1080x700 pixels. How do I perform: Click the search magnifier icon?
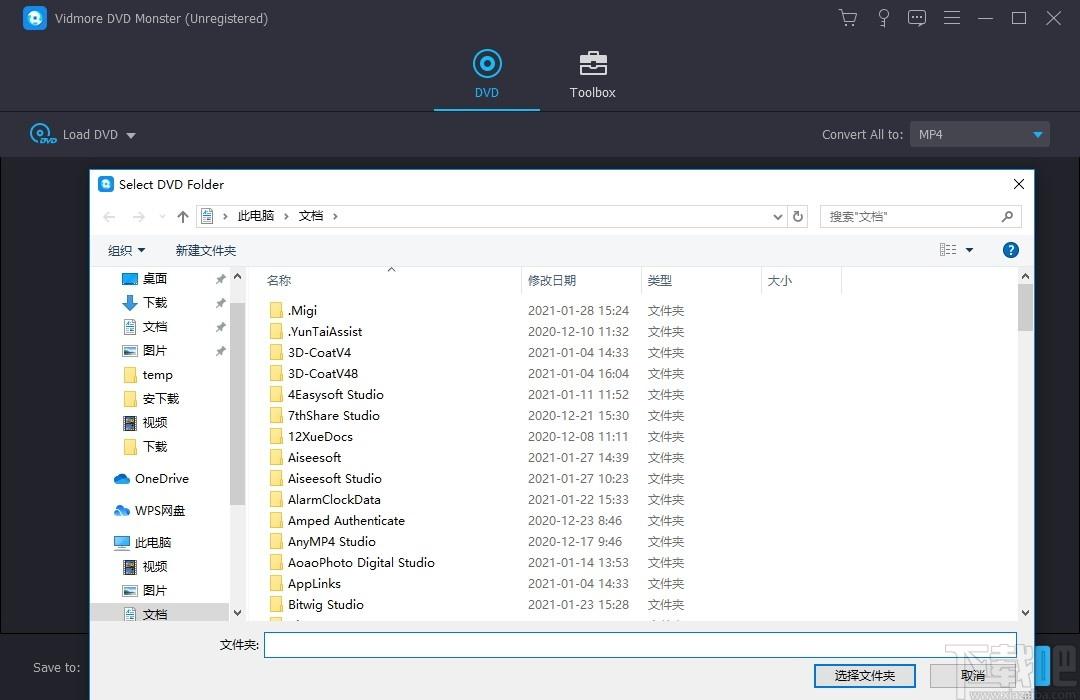point(1008,216)
